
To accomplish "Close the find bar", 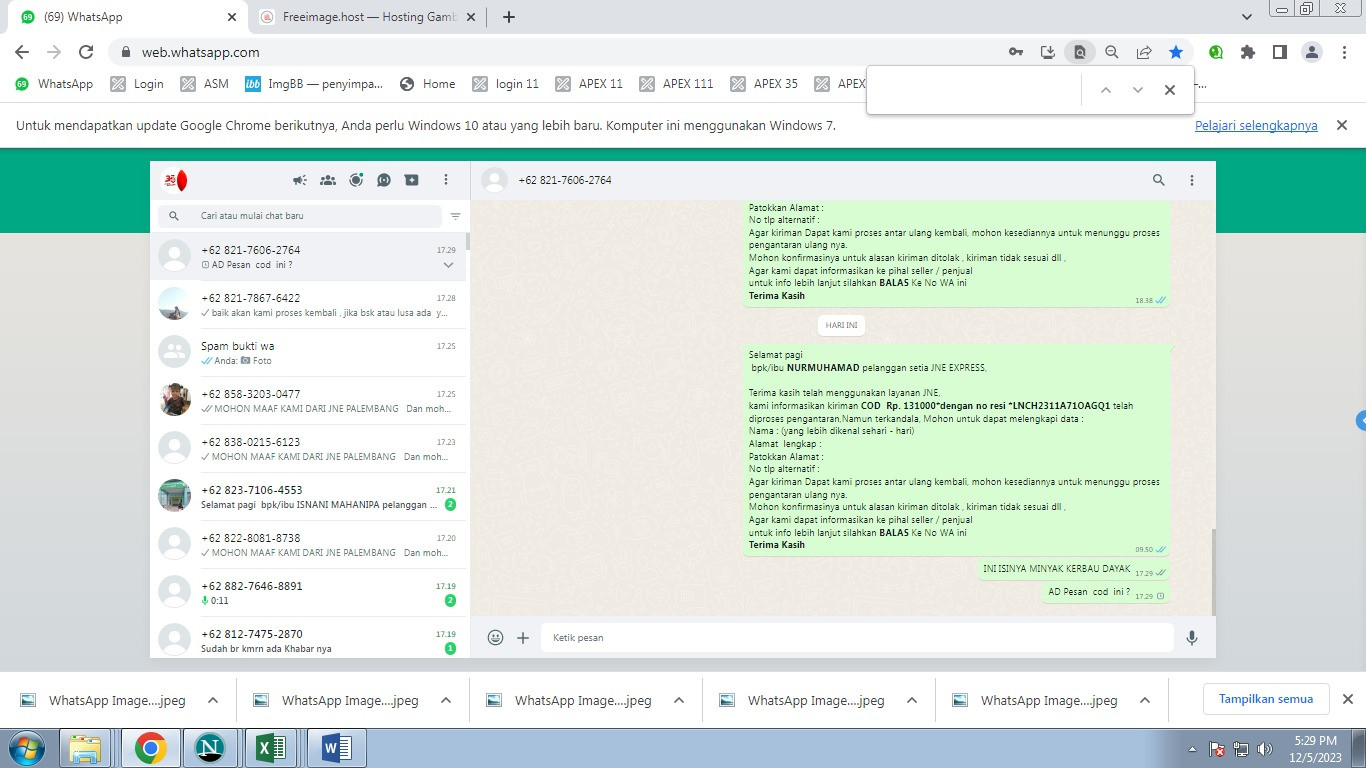I will click(x=1170, y=90).
